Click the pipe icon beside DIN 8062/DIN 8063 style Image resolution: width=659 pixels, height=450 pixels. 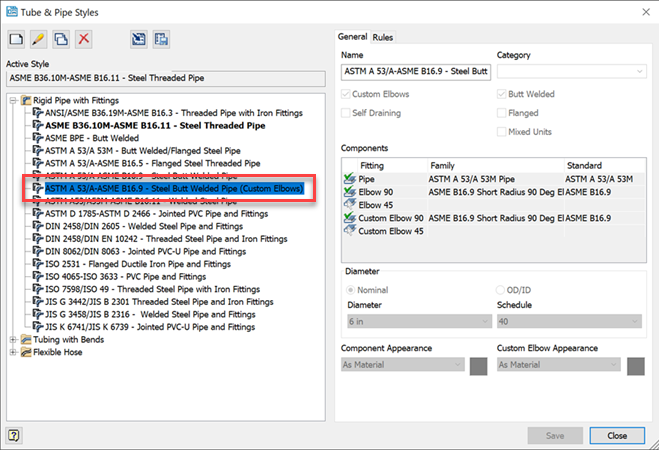pyautogui.click(x=38, y=251)
